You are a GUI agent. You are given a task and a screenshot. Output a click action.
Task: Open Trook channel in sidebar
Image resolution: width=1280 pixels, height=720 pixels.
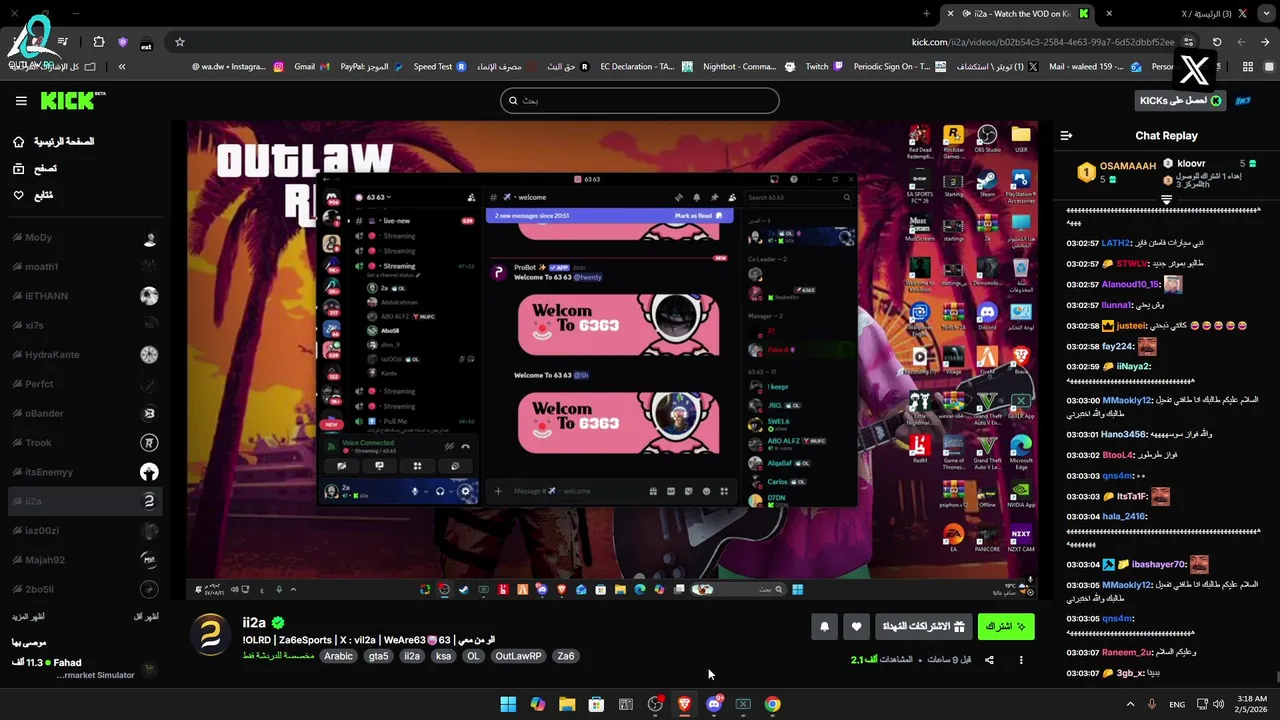click(x=84, y=443)
